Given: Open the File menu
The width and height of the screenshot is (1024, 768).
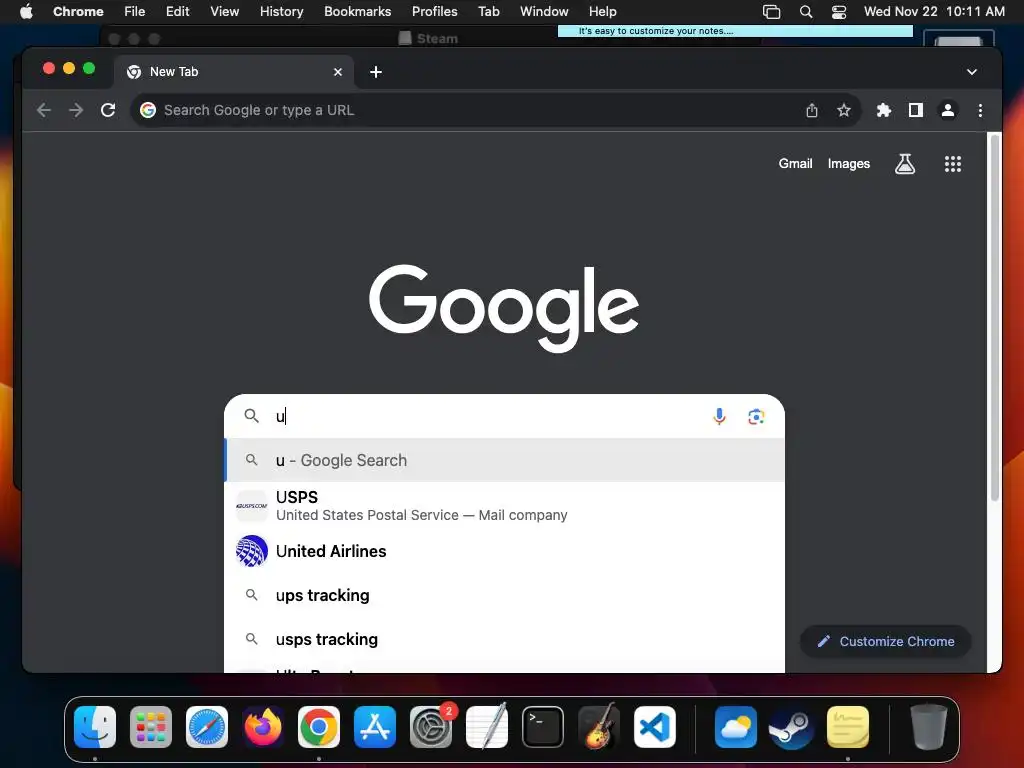Looking at the screenshot, I should [135, 11].
